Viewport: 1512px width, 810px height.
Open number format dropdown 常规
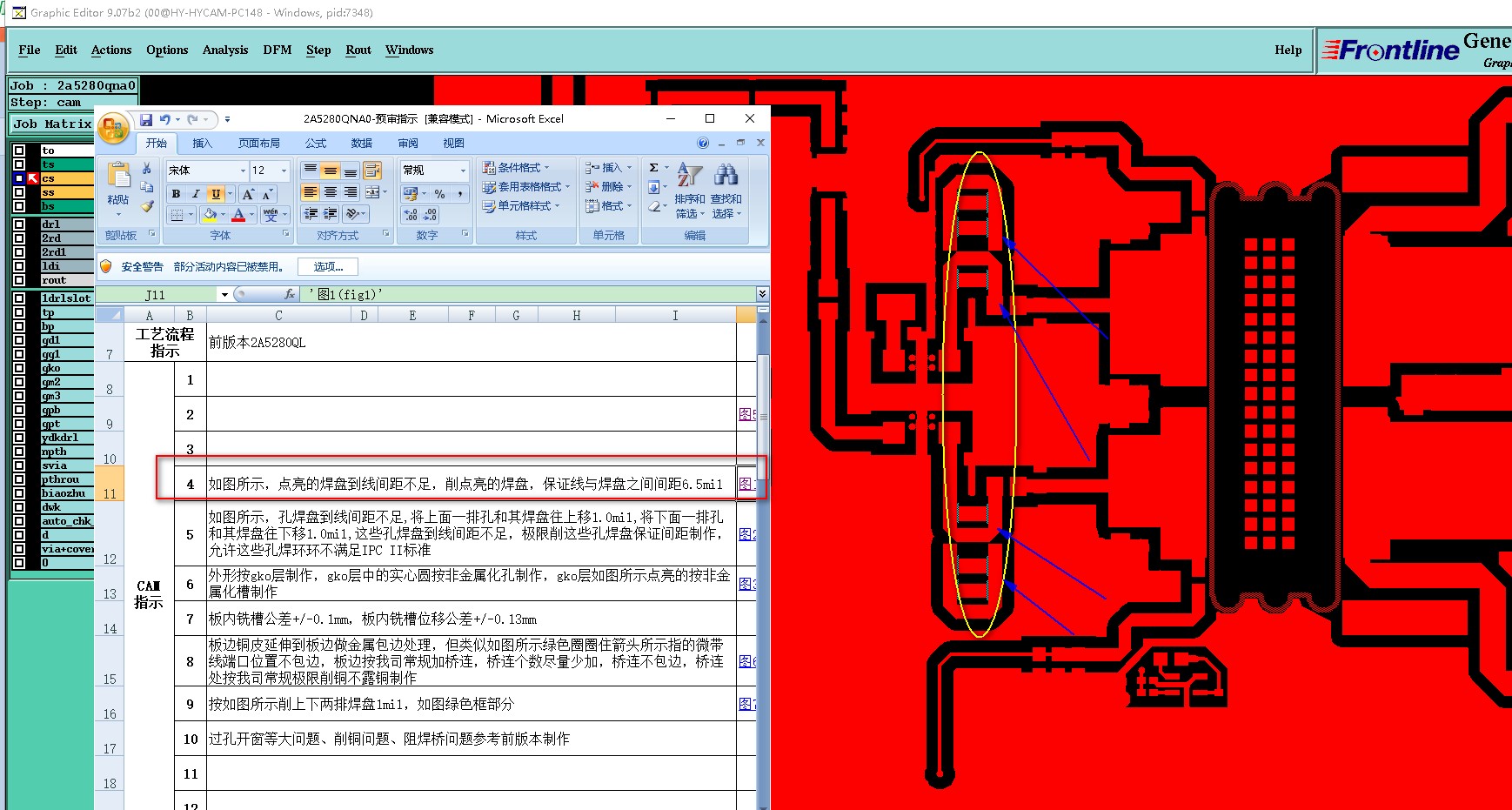pos(463,171)
